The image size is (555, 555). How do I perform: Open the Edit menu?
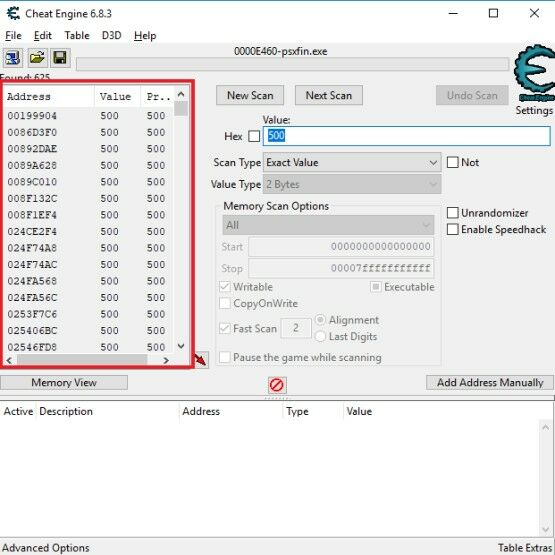(43, 36)
